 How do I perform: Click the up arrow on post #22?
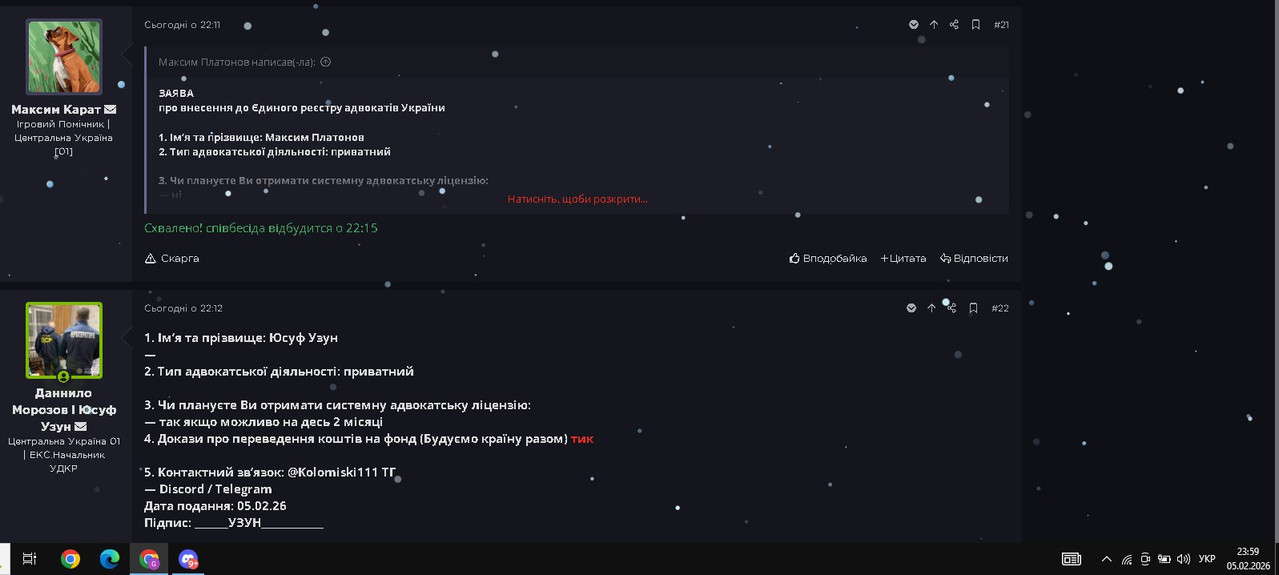tap(931, 308)
